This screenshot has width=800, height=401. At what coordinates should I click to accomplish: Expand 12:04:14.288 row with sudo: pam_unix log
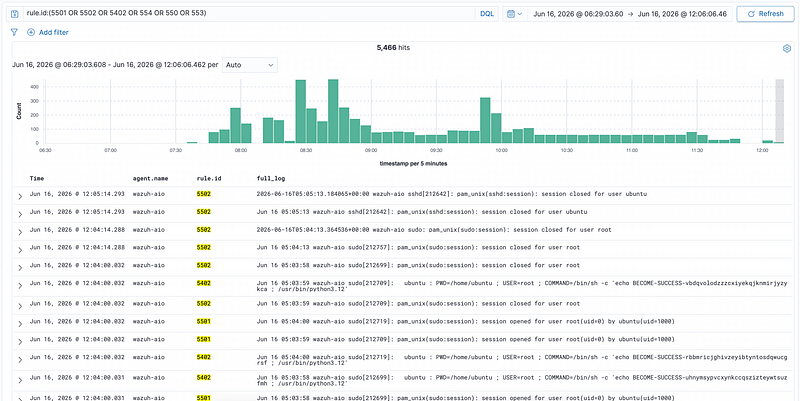coord(20,232)
